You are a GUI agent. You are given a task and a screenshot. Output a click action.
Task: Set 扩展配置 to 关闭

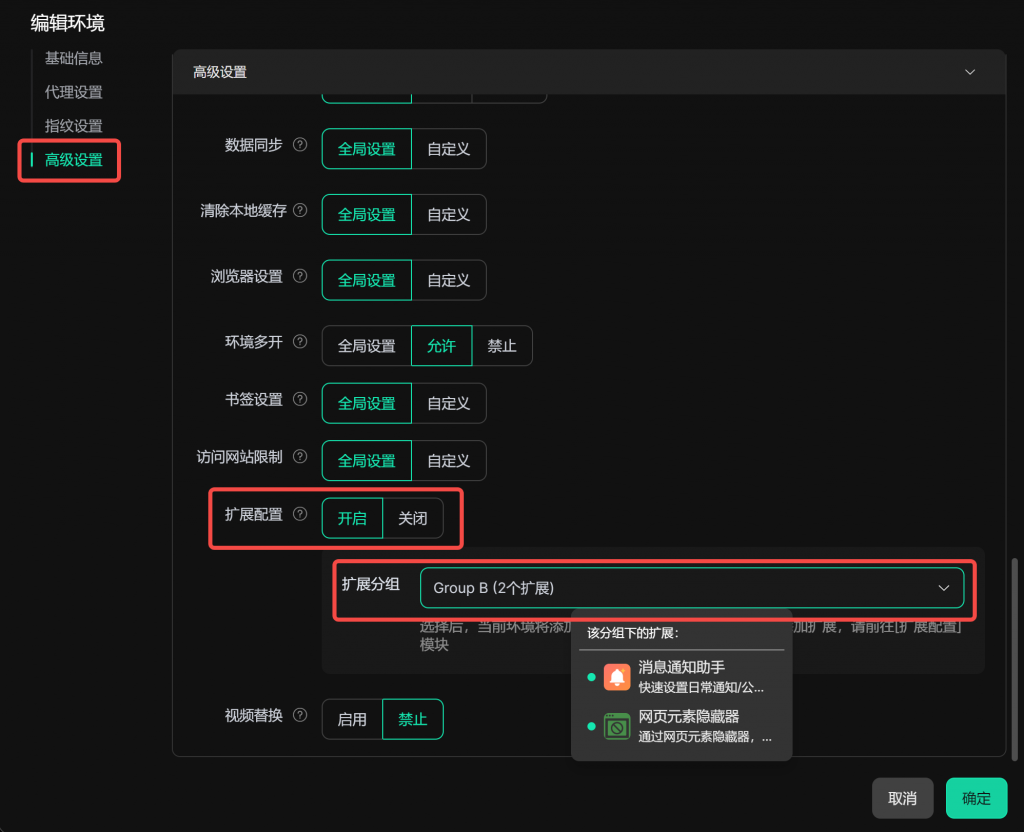pos(412,519)
